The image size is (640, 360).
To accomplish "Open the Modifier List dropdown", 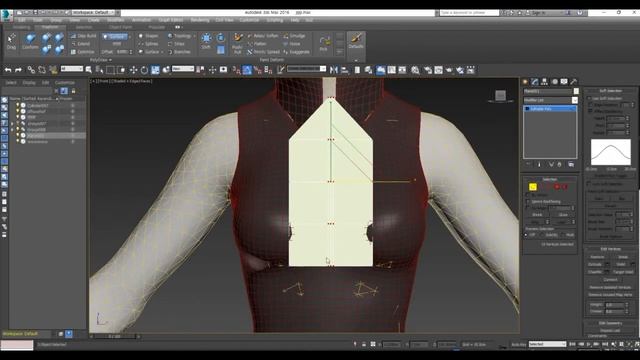I will [551, 100].
